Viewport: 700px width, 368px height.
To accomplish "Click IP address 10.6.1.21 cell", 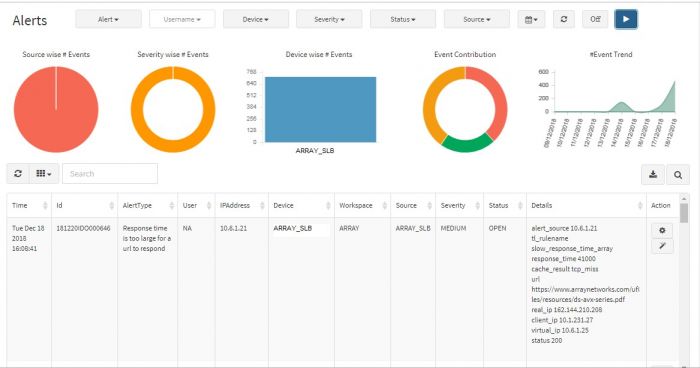I will (x=233, y=228).
